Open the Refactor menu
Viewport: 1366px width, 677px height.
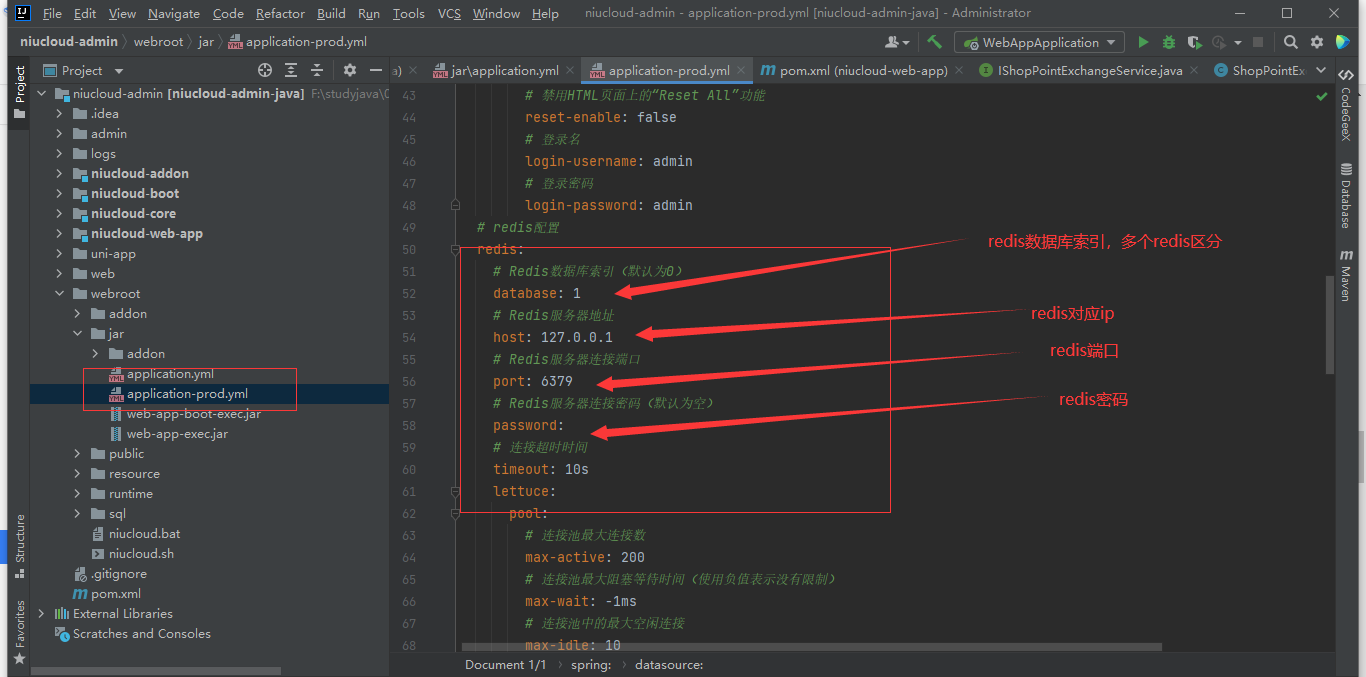point(280,14)
